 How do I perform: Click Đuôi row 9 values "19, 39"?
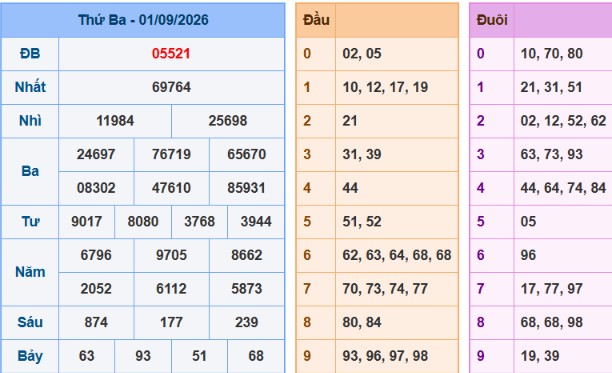pos(540,356)
